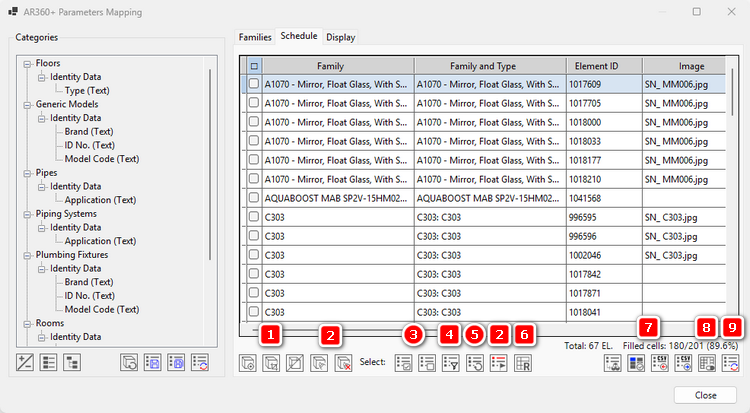The height and width of the screenshot is (413, 750).
Task: Click the list-with-double-floppy save-as icon under Categories
Action: (176, 362)
